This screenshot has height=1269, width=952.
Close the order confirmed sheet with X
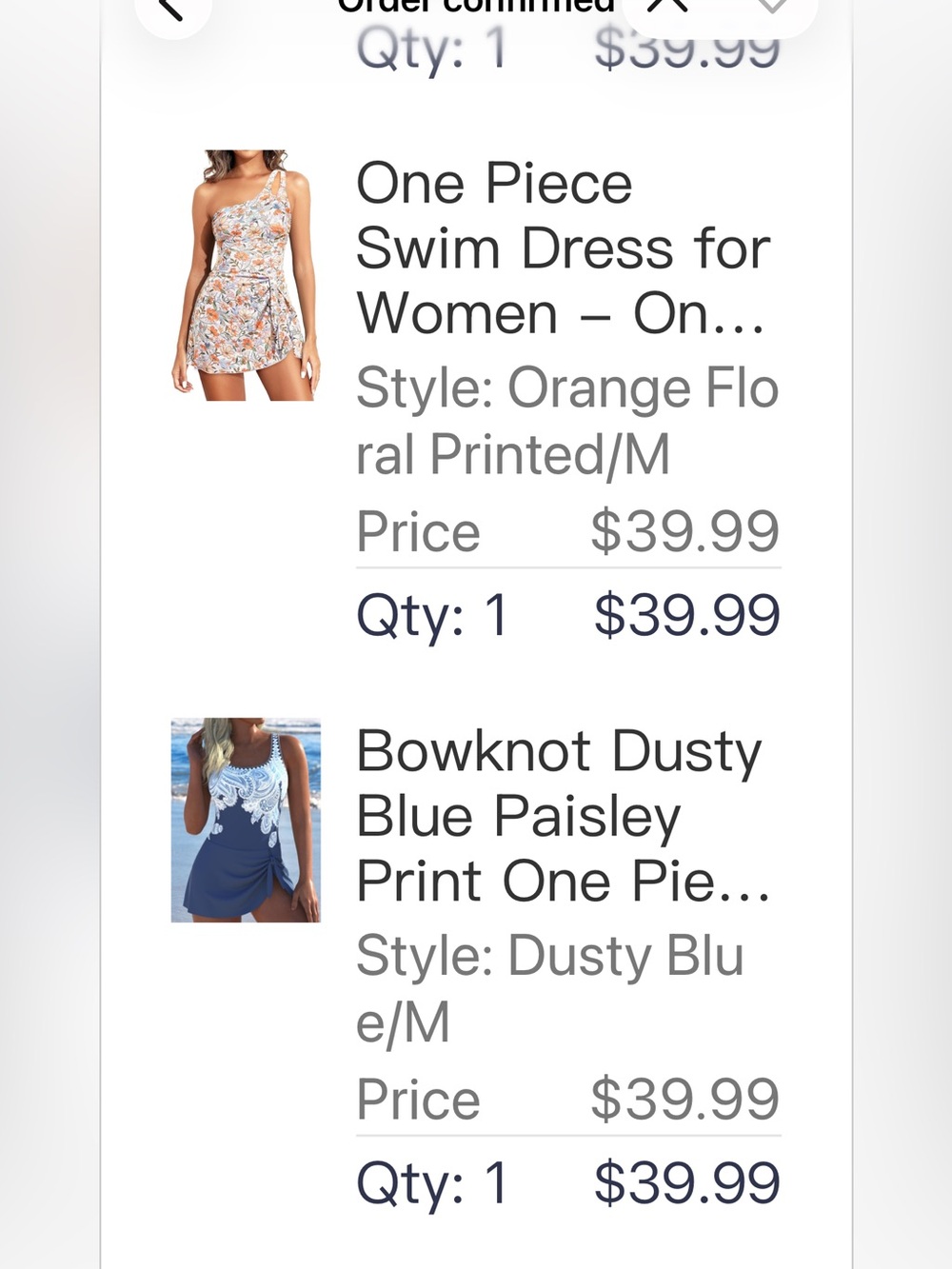click(x=667, y=6)
